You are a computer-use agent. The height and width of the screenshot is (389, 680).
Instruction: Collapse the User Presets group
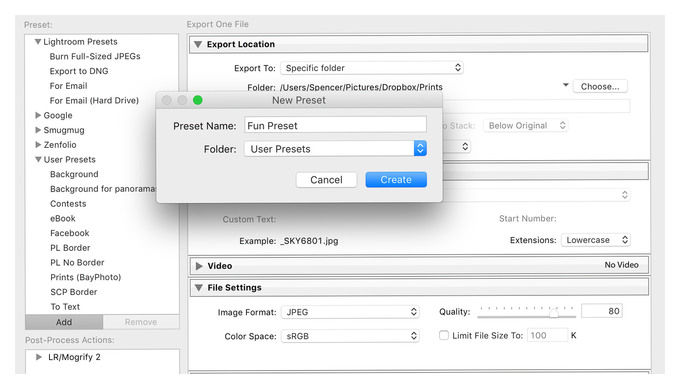(38, 160)
